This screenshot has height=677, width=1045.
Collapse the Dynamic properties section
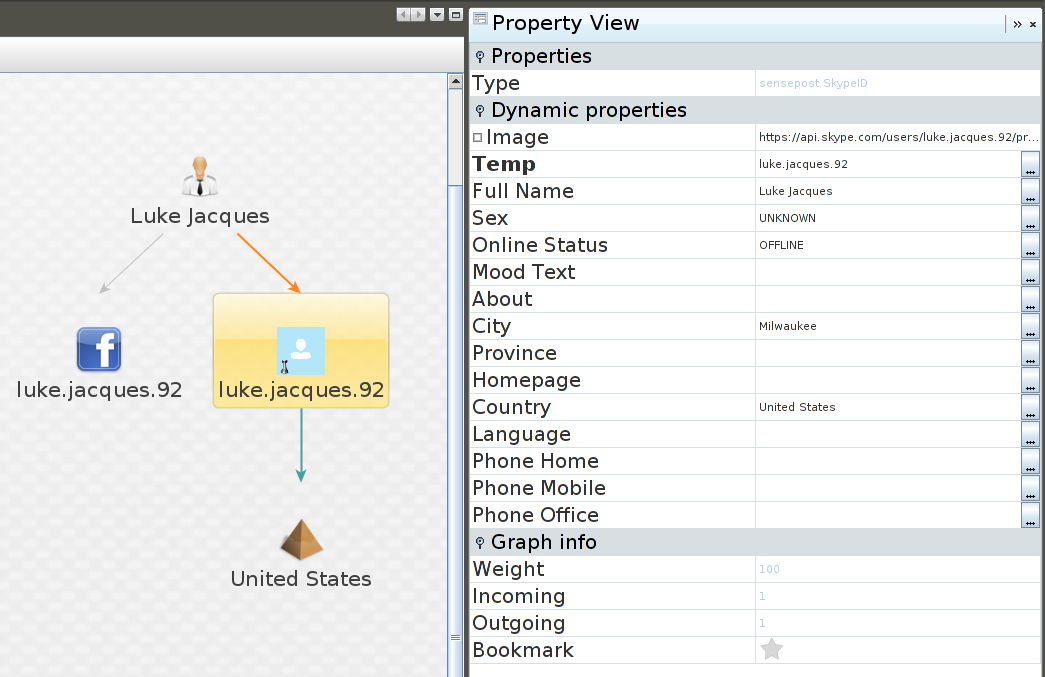(x=480, y=111)
